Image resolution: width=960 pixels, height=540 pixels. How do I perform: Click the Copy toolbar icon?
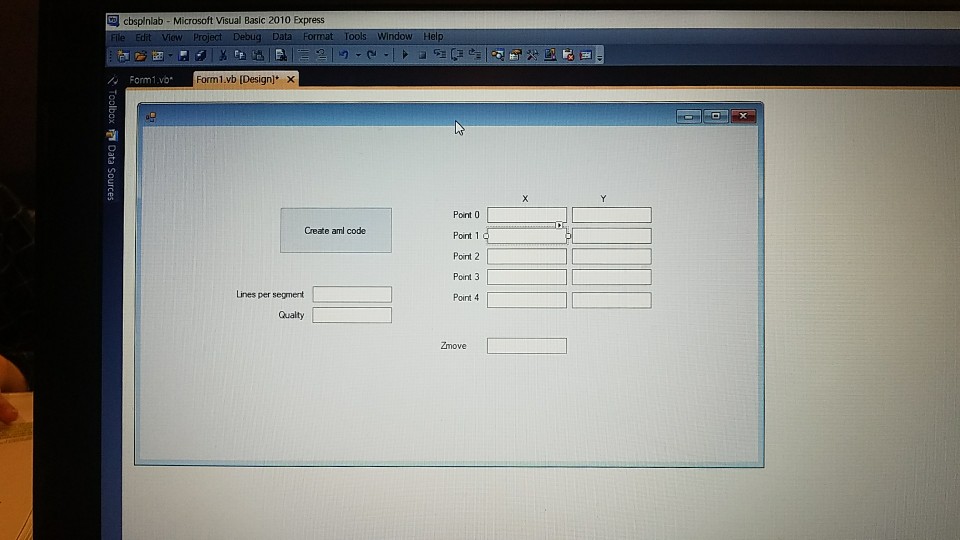[x=240, y=56]
